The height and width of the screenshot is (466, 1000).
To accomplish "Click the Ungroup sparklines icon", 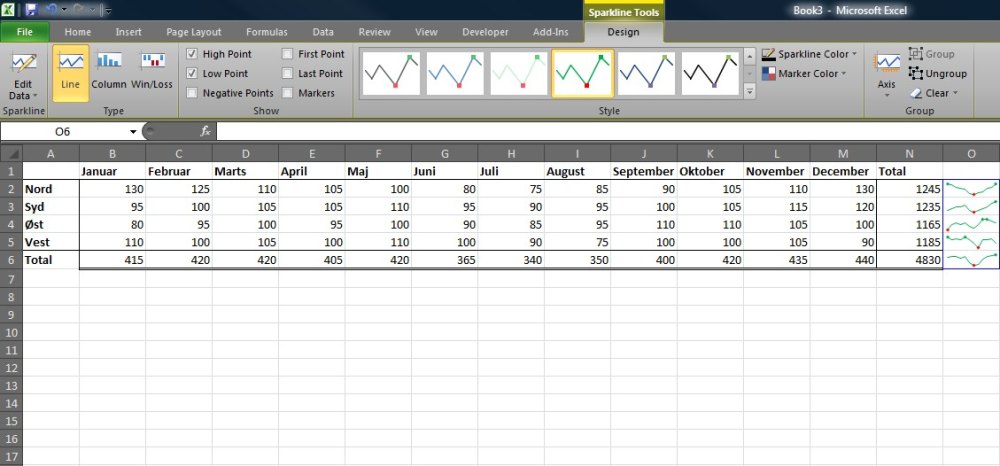I will [x=916, y=73].
